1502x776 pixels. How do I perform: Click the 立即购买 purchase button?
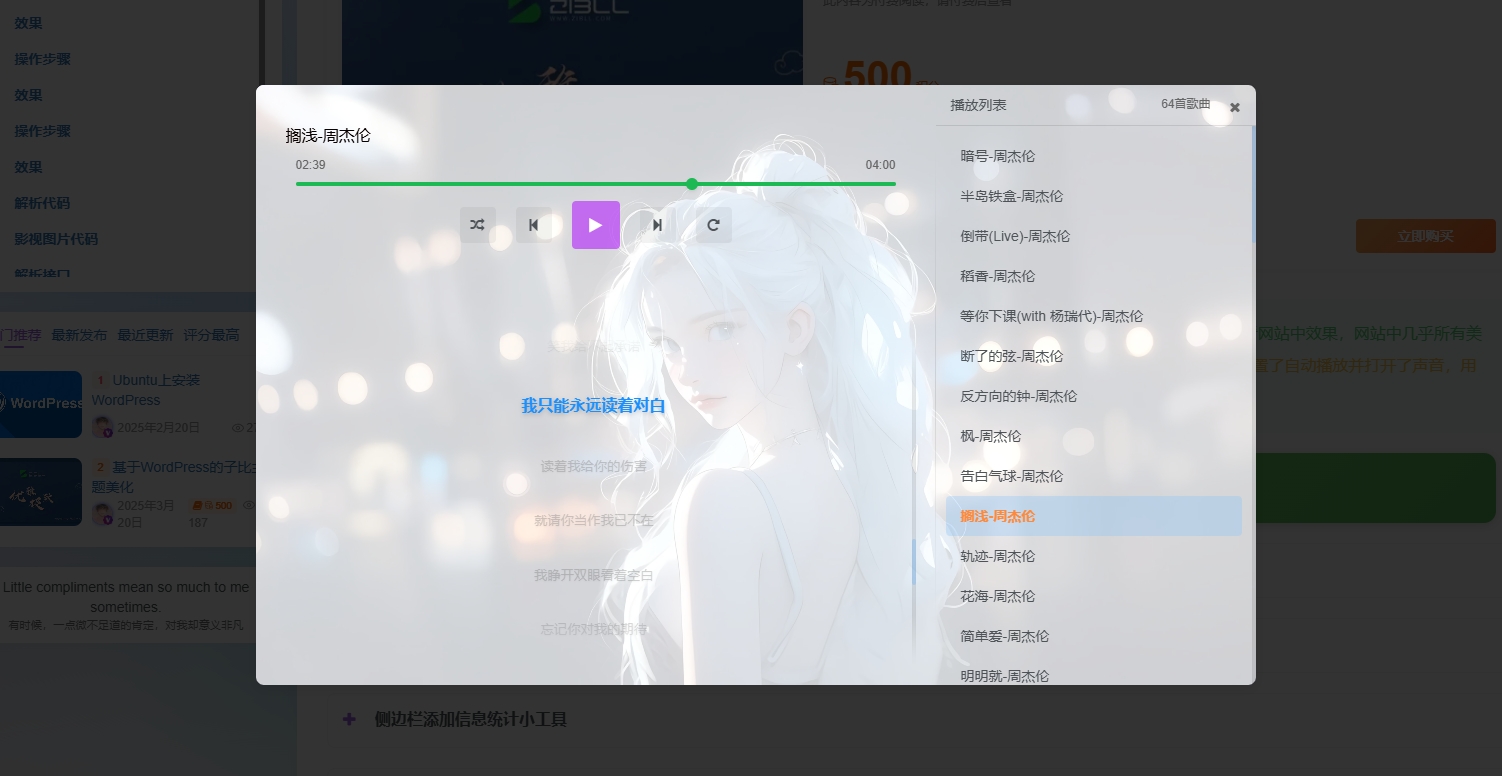[x=1426, y=236]
